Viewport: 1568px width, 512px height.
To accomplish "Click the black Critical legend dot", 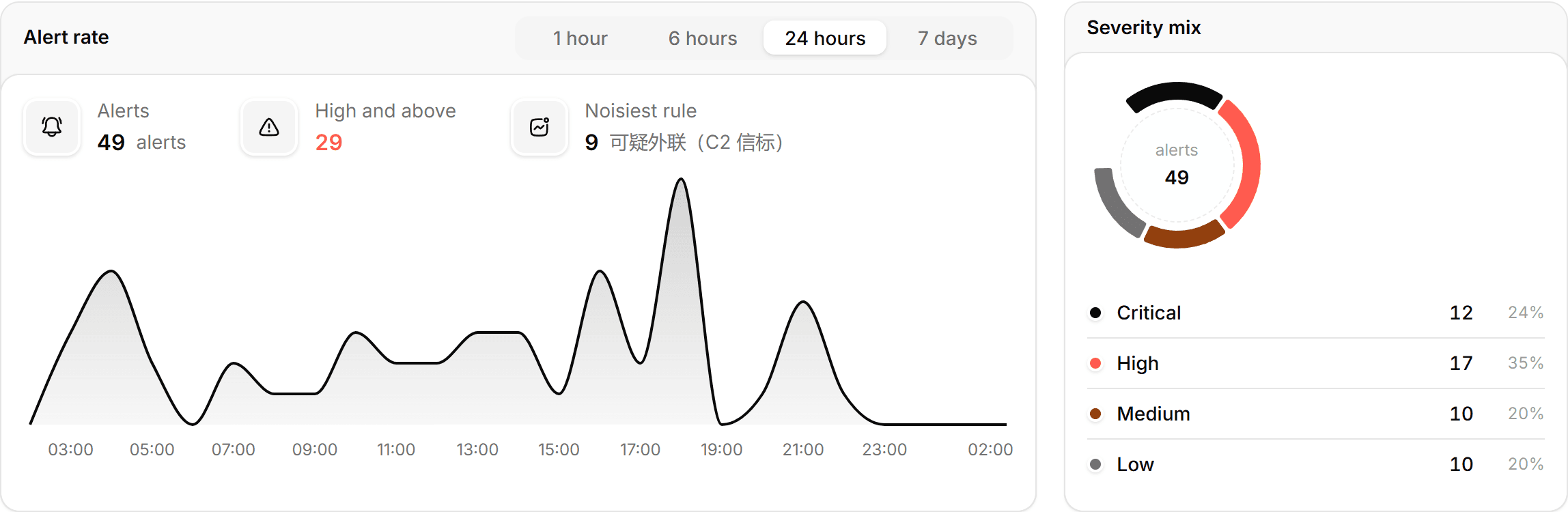I will [x=1095, y=313].
